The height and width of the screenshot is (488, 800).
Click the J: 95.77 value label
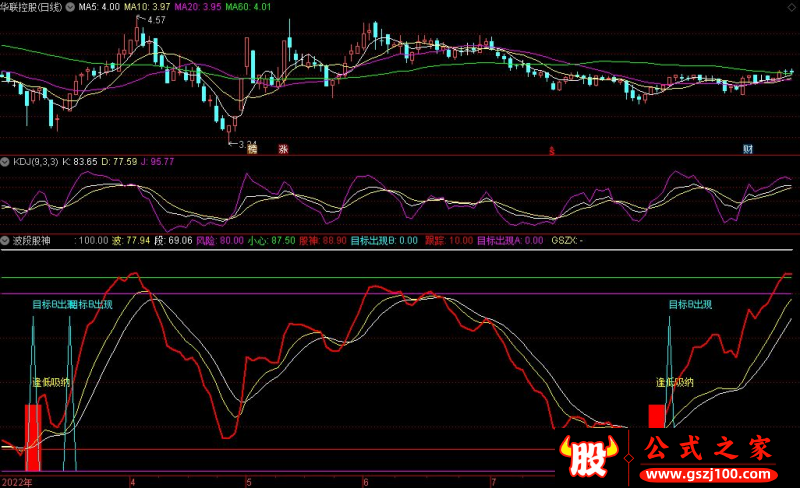pyautogui.click(x=154, y=161)
